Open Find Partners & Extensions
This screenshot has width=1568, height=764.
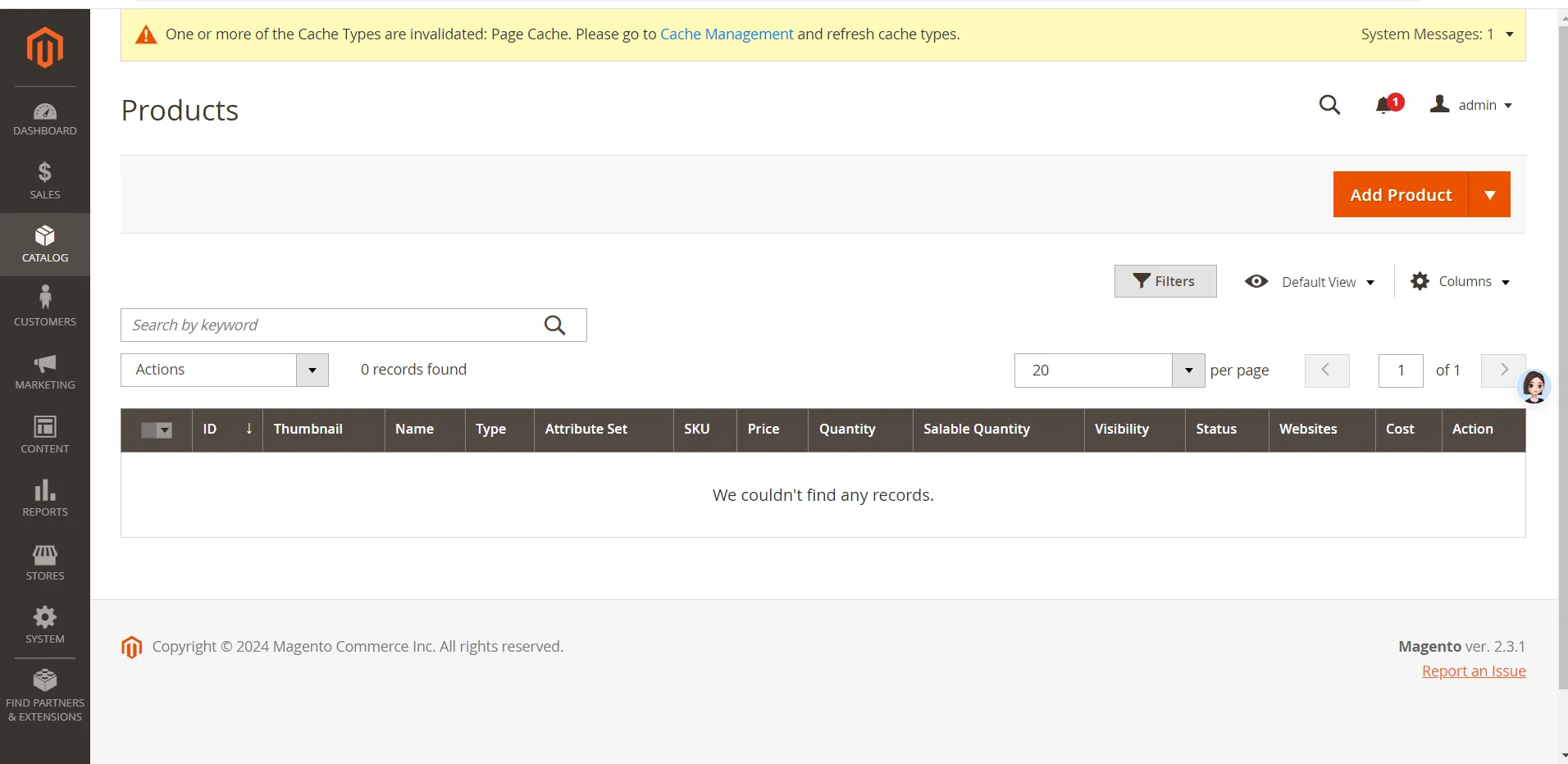coord(45,697)
